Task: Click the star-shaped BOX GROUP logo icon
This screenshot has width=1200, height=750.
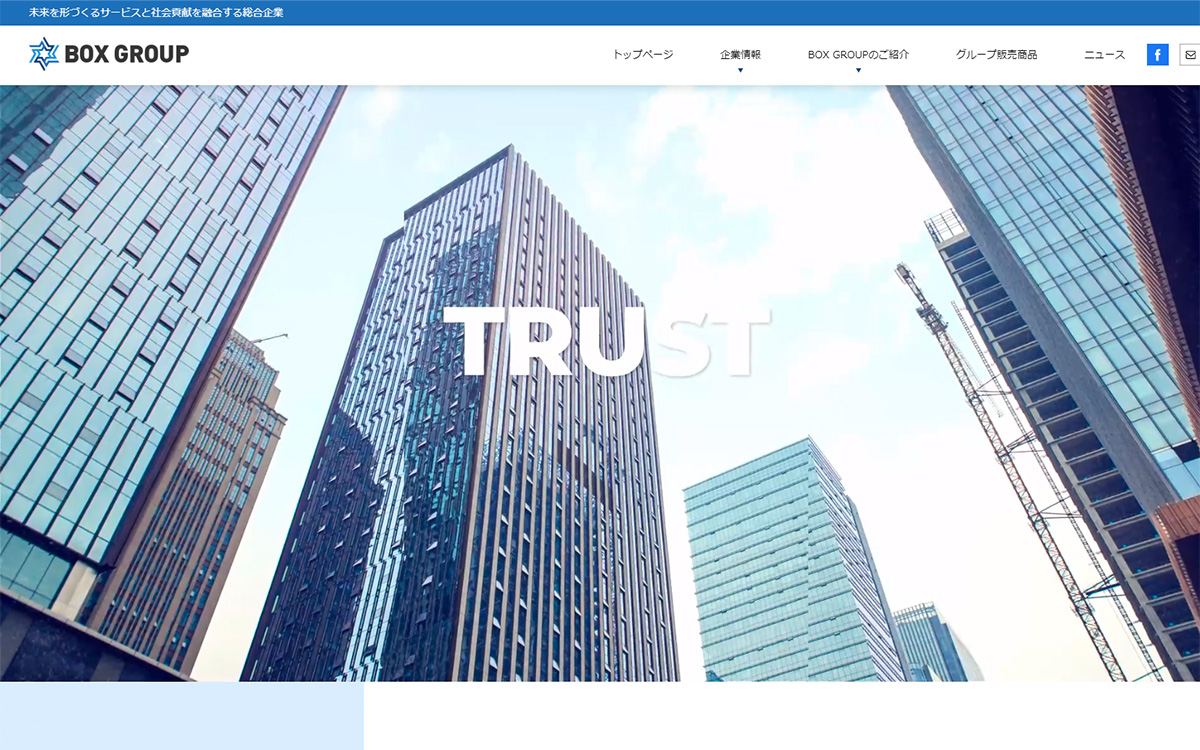Action: (44, 54)
